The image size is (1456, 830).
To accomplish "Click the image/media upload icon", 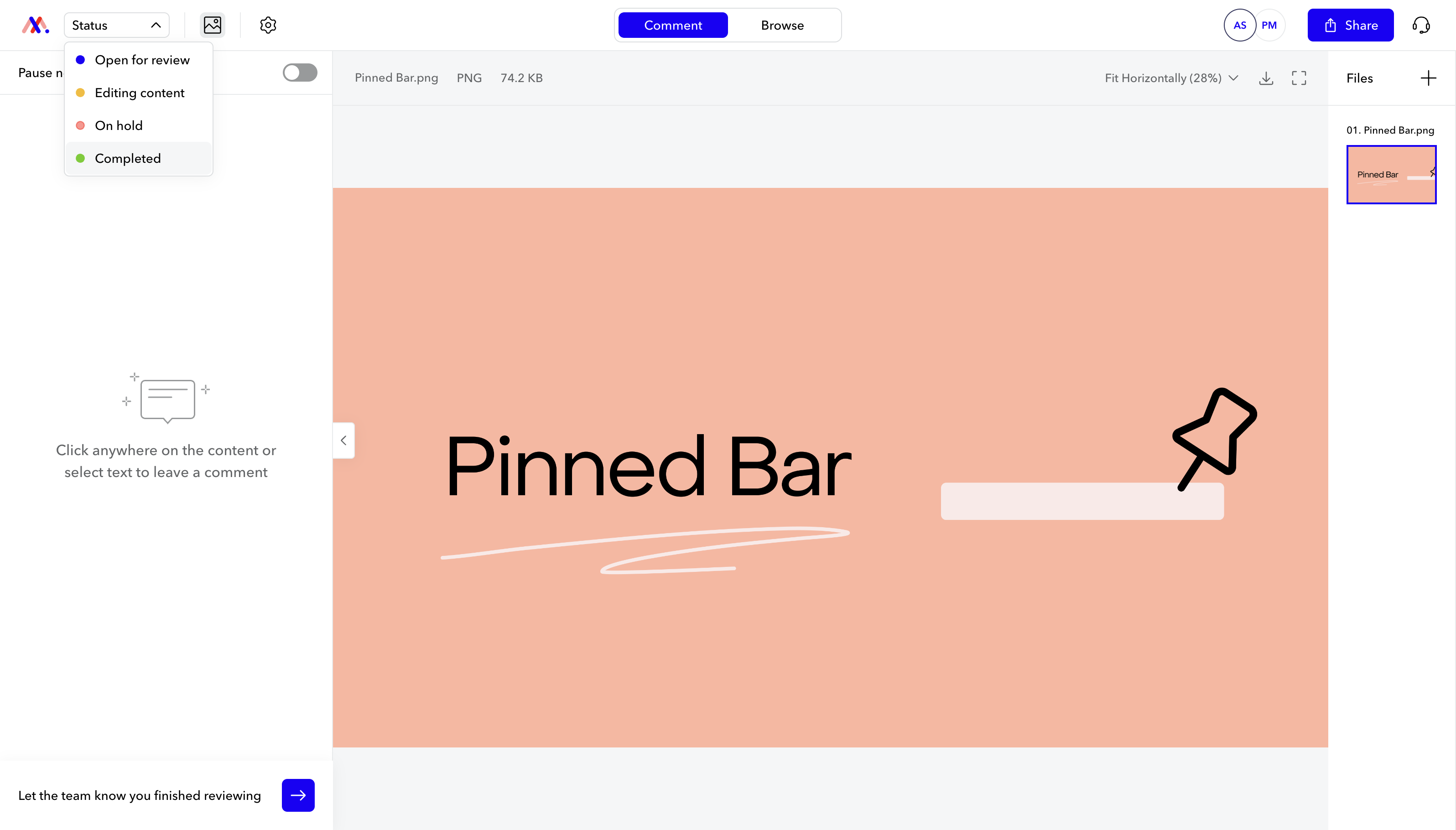I will 212,25.
